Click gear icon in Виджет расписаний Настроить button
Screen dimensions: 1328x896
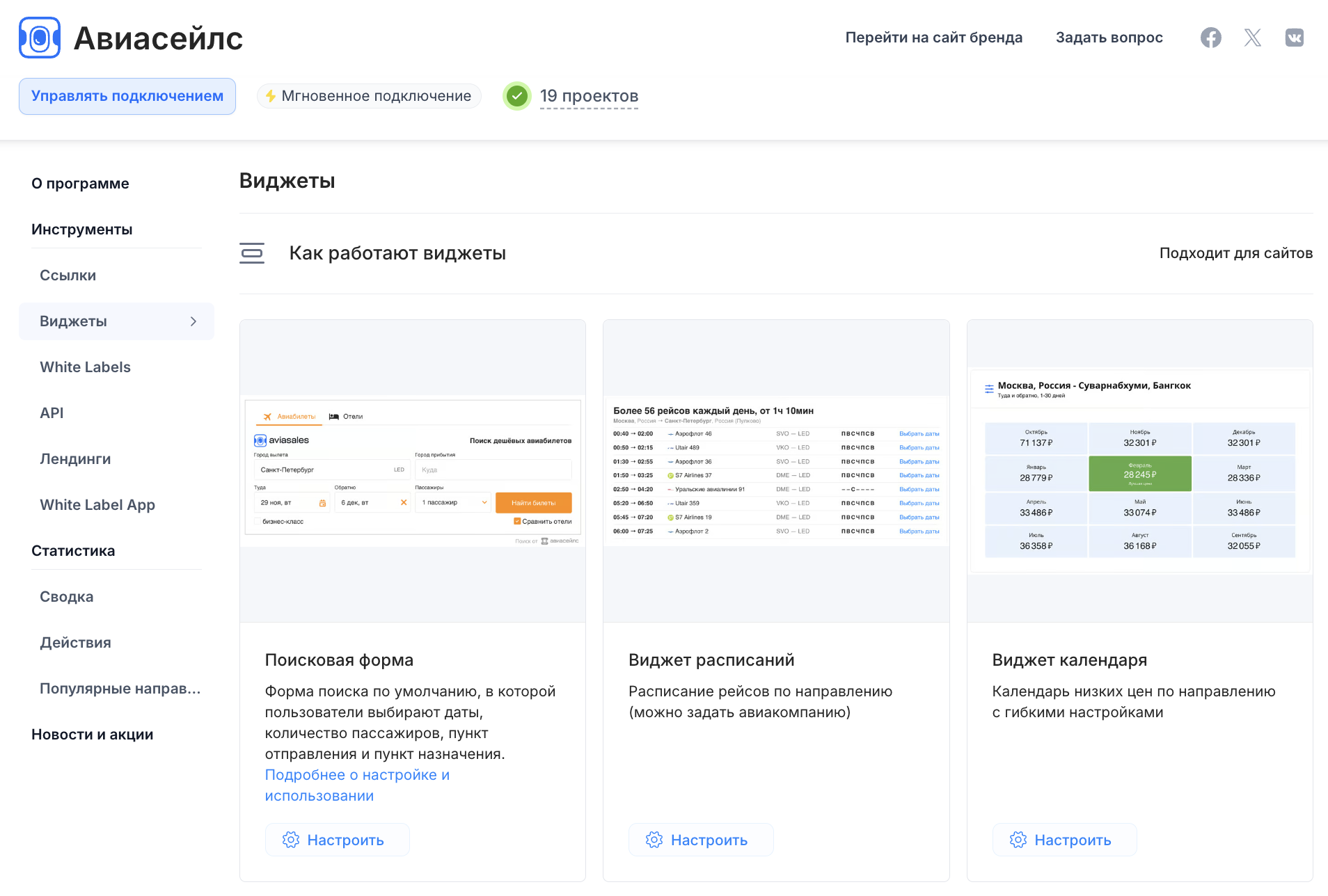[x=654, y=840]
